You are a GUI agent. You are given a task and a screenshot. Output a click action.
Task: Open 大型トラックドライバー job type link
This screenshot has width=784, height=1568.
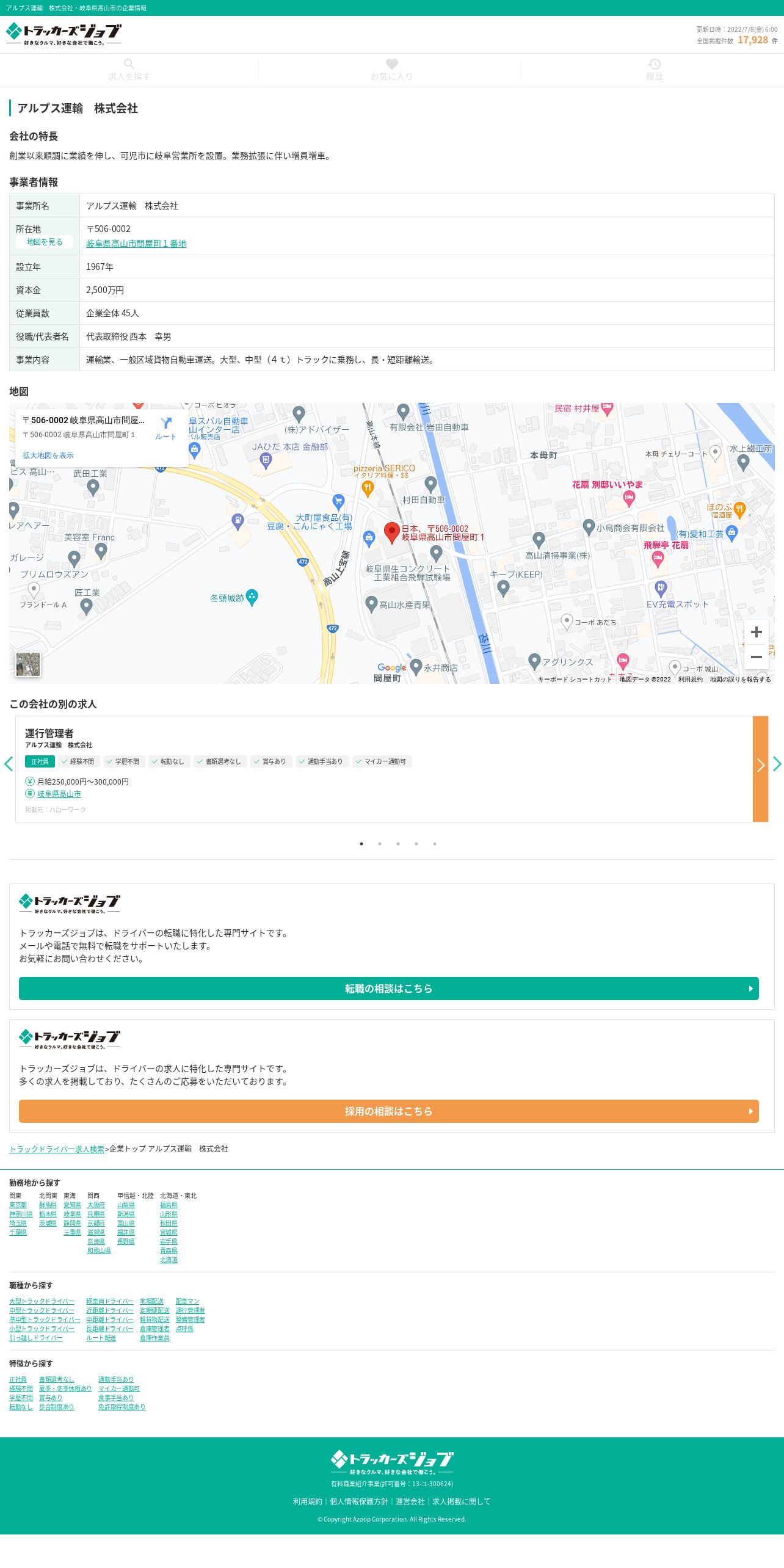tap(42, 1301)
